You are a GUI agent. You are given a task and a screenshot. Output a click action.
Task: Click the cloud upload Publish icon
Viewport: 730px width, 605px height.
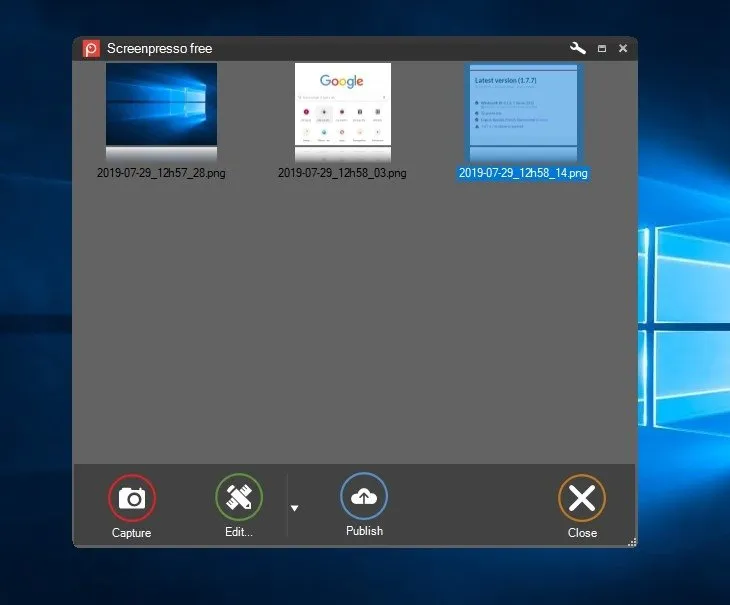point(364,496)
